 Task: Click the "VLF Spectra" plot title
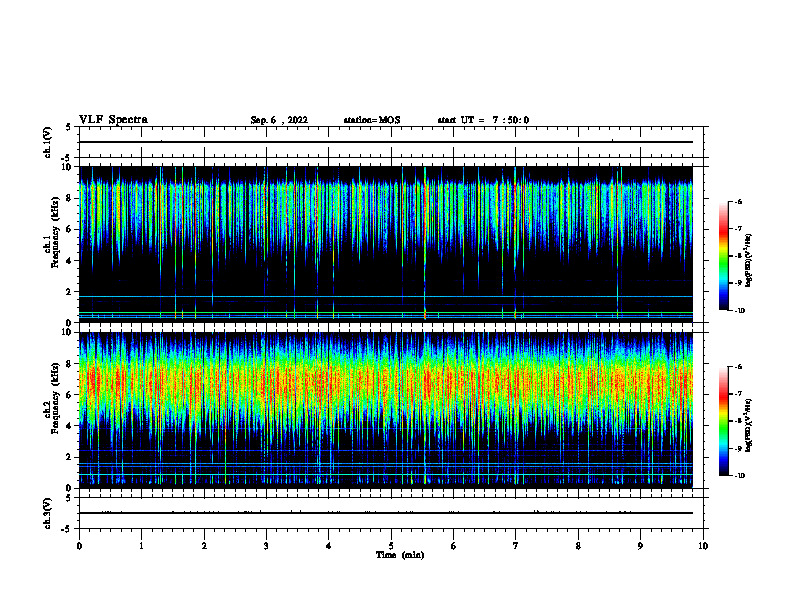click(x=113, y=120)
